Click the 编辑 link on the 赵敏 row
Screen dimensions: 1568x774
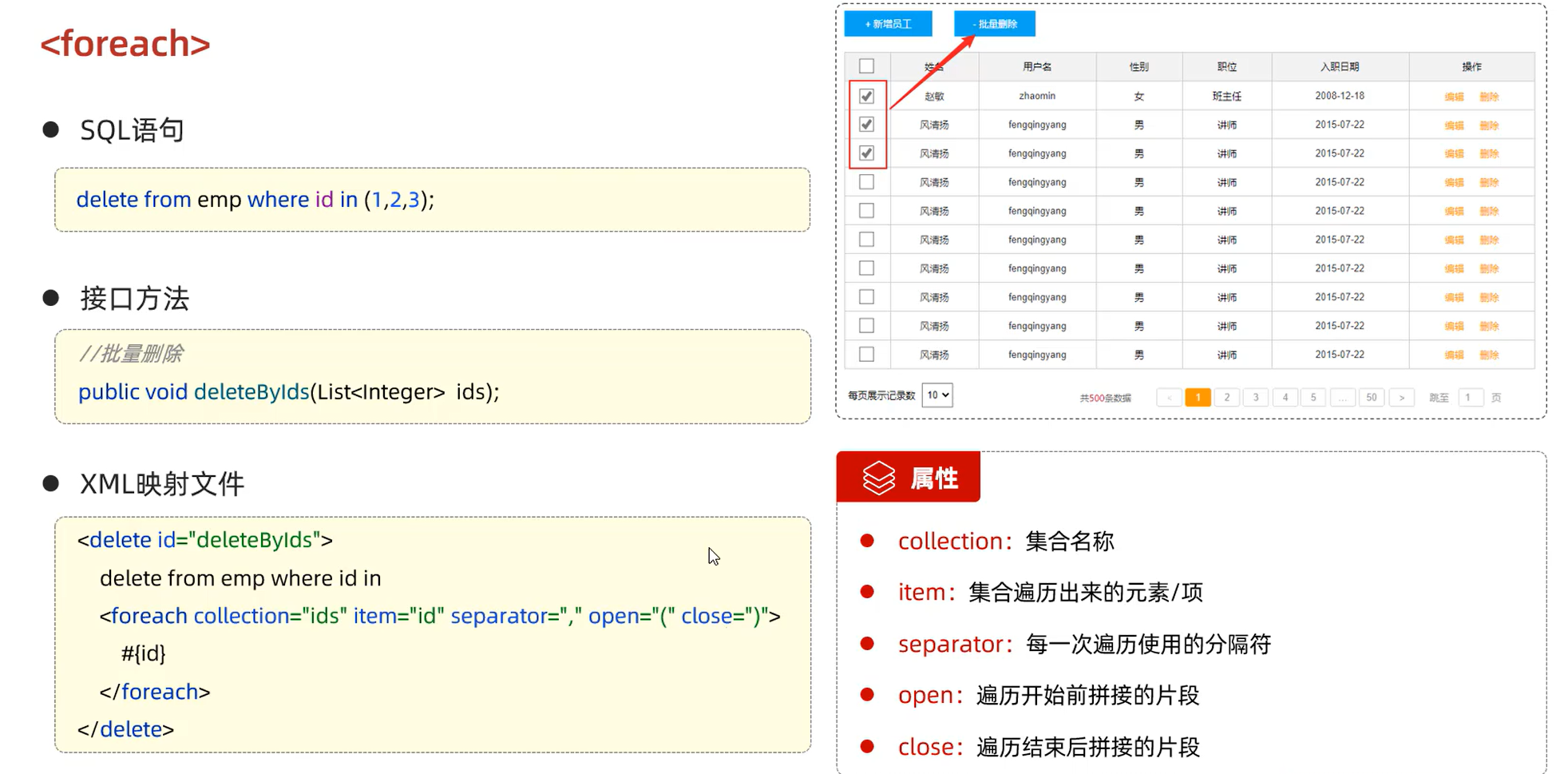pyautogui.click(x=1453, y=95)
